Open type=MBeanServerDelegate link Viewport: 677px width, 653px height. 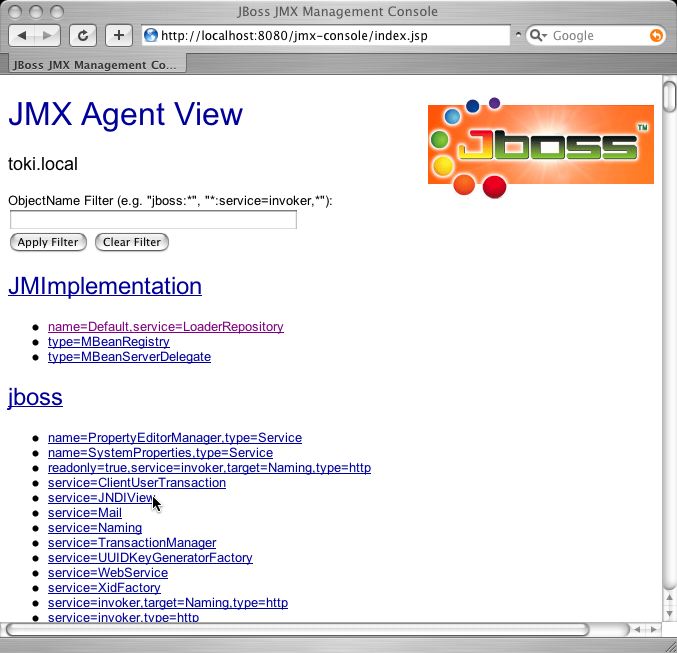130,357
